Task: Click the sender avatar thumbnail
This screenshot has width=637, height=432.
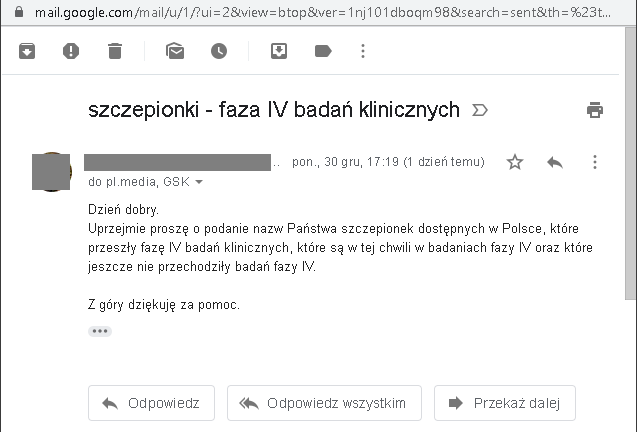Action: click(x=52, y=172)
